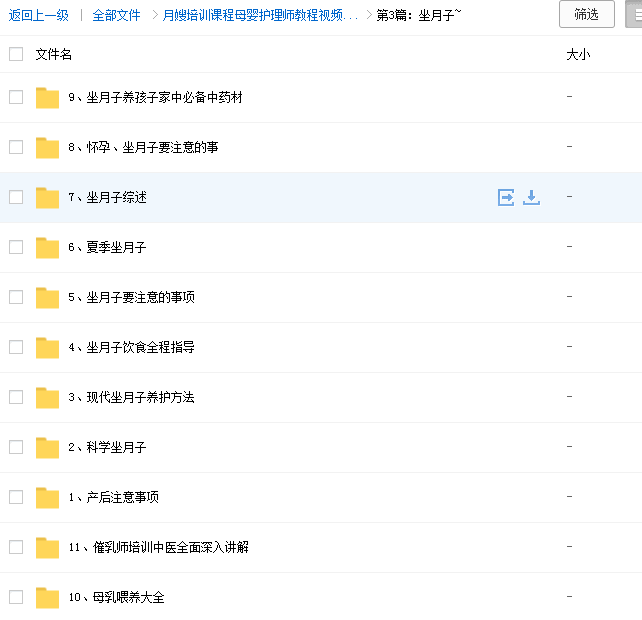
Task: Check the box for 4、坐月子饮食全程指导
Action: pyautogui.click(x=16, y=347)
